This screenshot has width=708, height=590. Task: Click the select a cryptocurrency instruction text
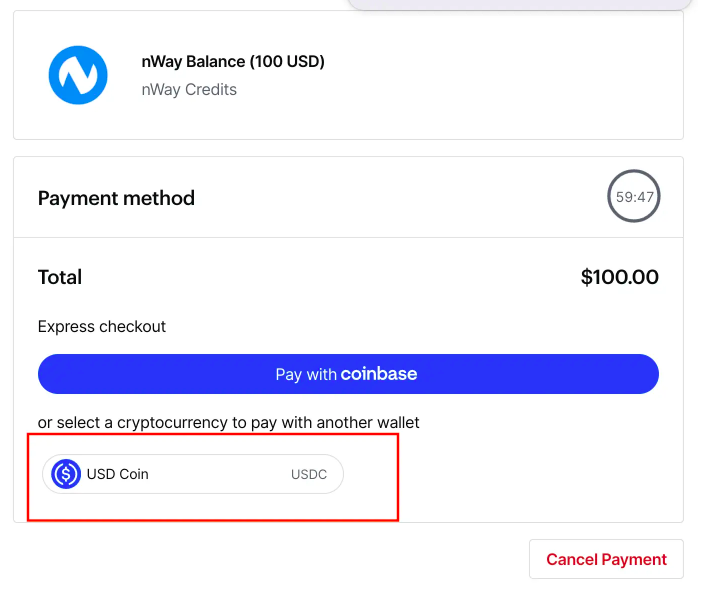[x=228, y=423]
